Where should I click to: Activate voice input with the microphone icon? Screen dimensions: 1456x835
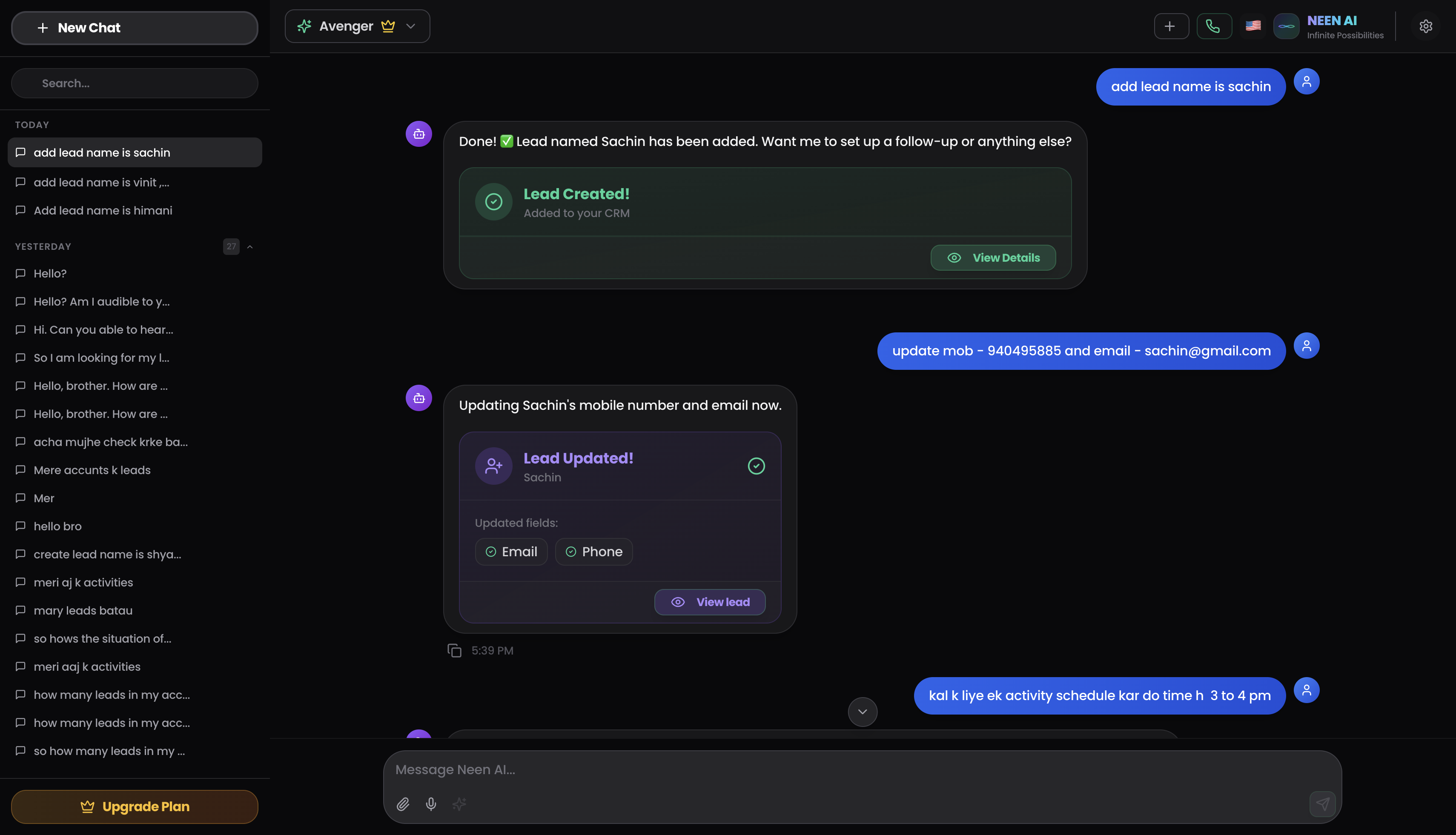tap(431, 805)
